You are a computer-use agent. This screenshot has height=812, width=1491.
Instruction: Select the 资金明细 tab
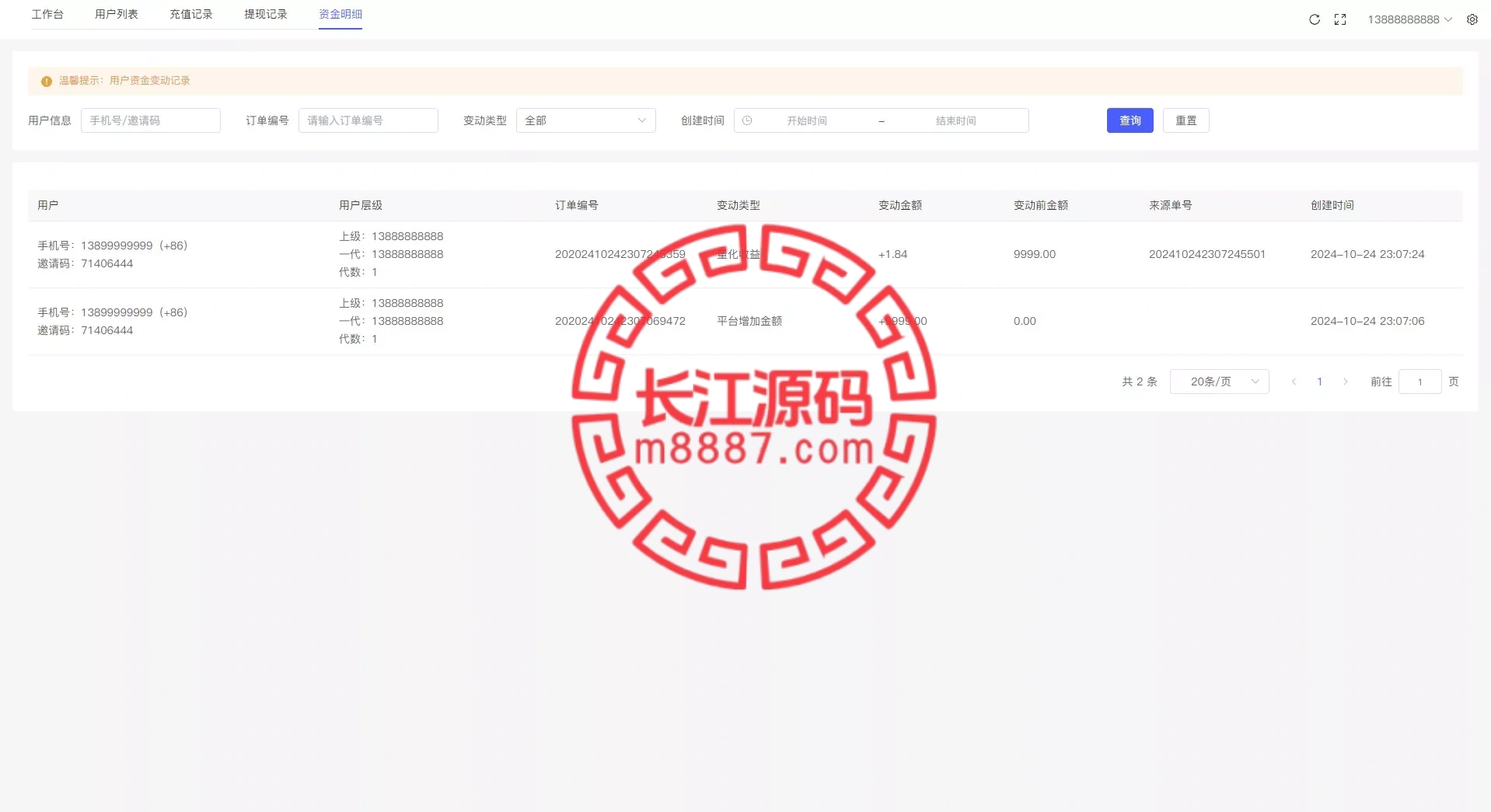coord(340,14)
